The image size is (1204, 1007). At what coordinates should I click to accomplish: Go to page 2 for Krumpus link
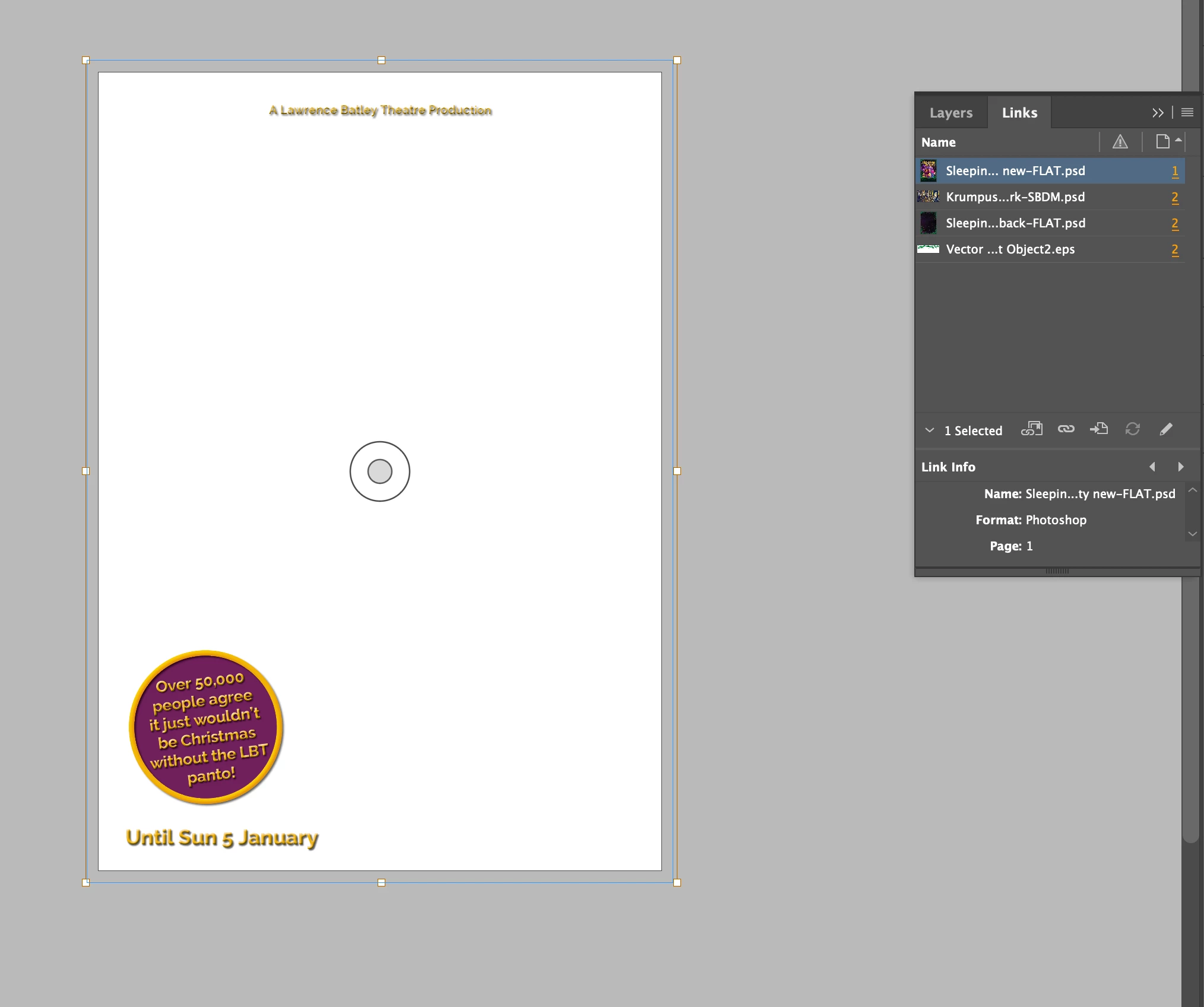pyautogui.click(x=1174, y=197)
